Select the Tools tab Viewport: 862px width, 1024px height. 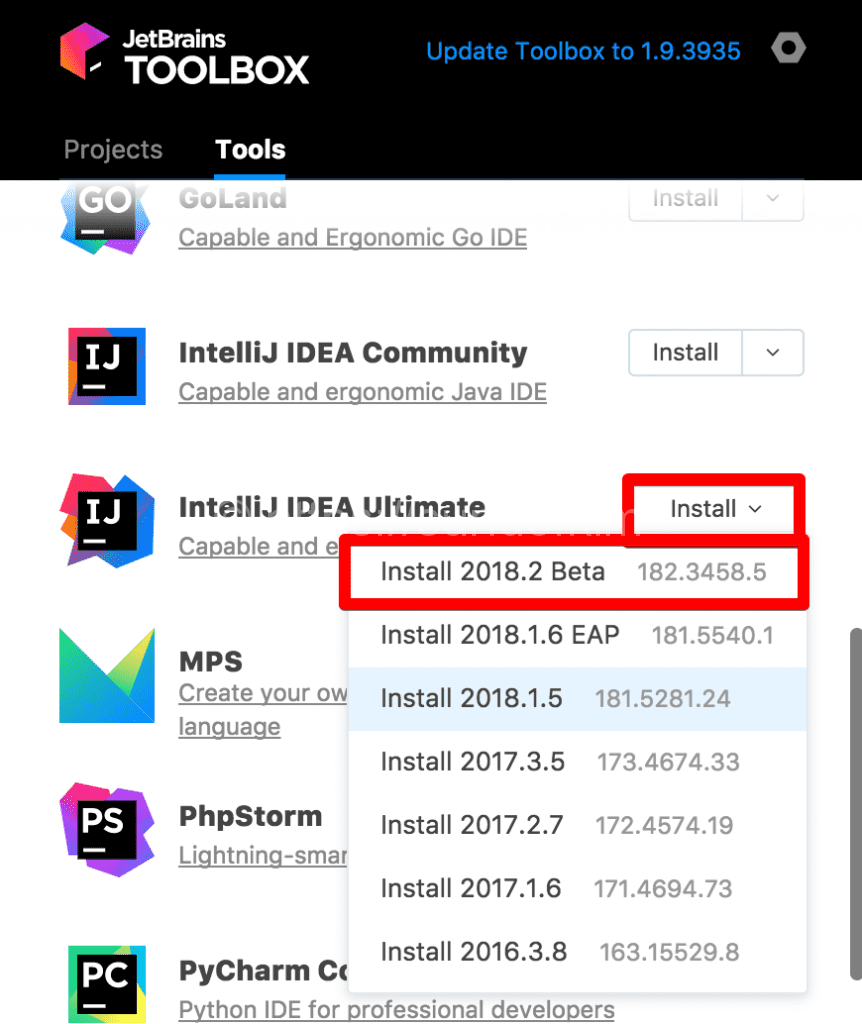point(250,150)
